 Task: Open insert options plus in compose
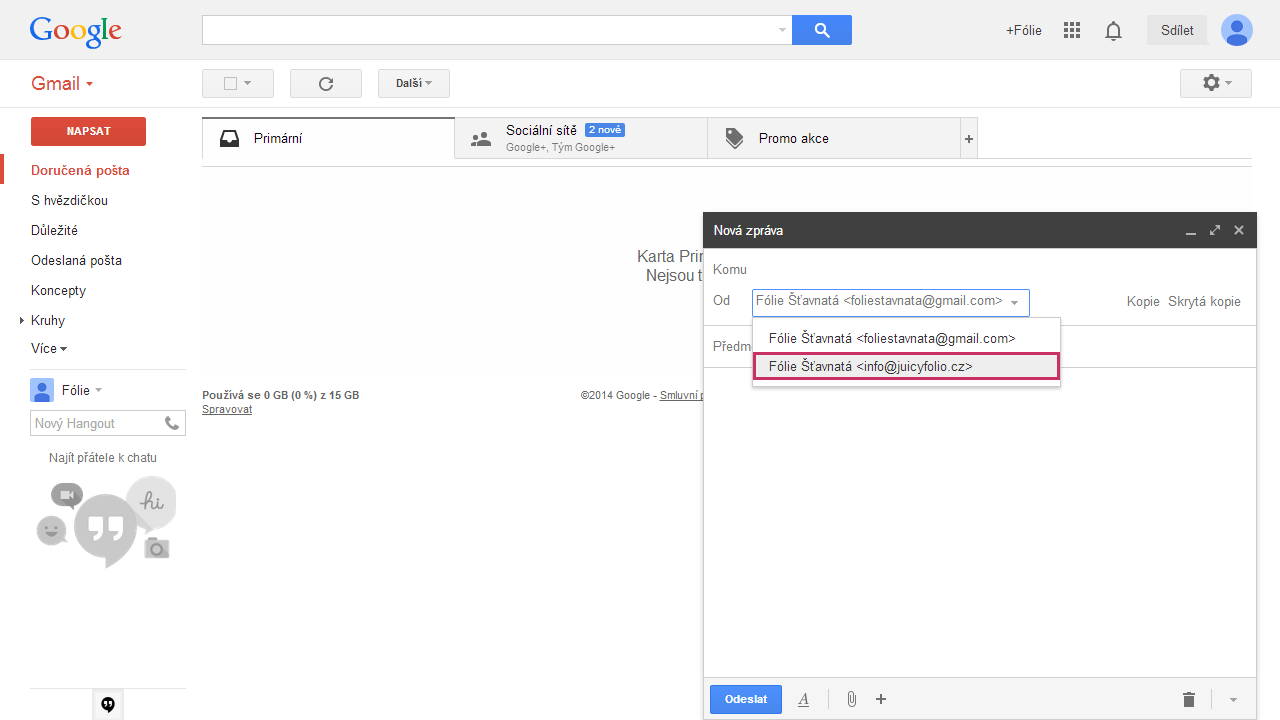(x=881, y=699)
